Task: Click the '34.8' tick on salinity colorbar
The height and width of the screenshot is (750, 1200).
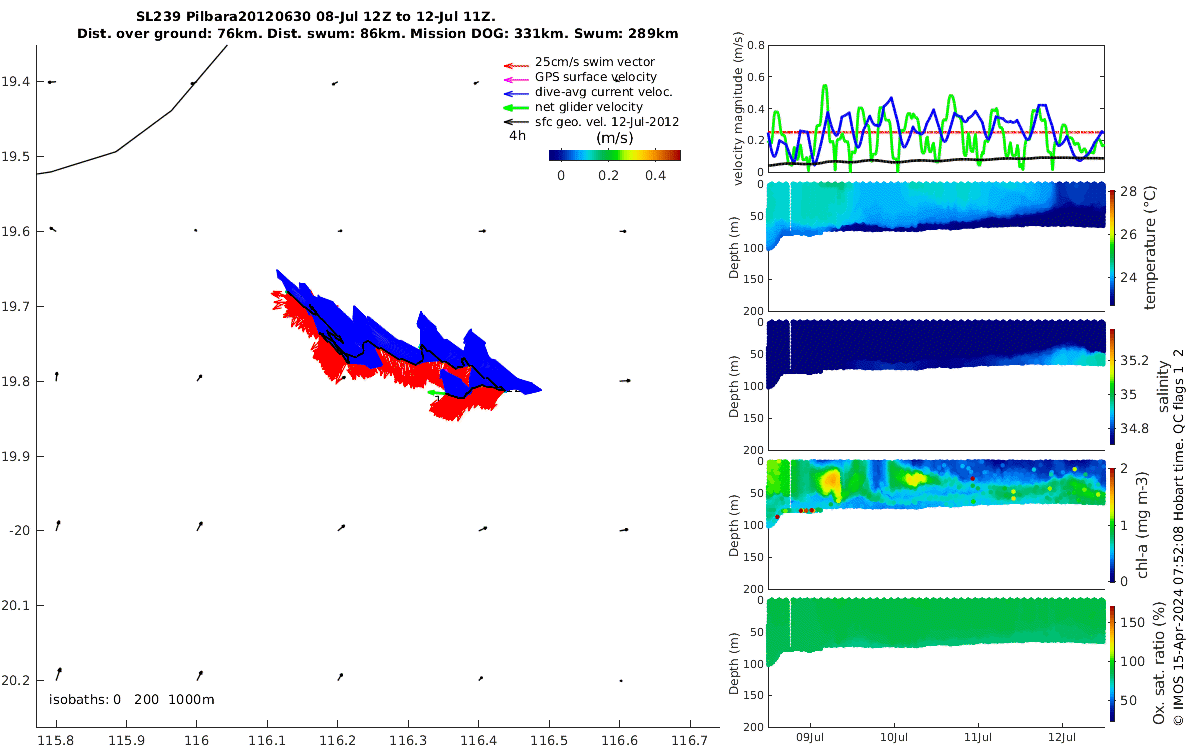Action: (x=1132, y=428)
